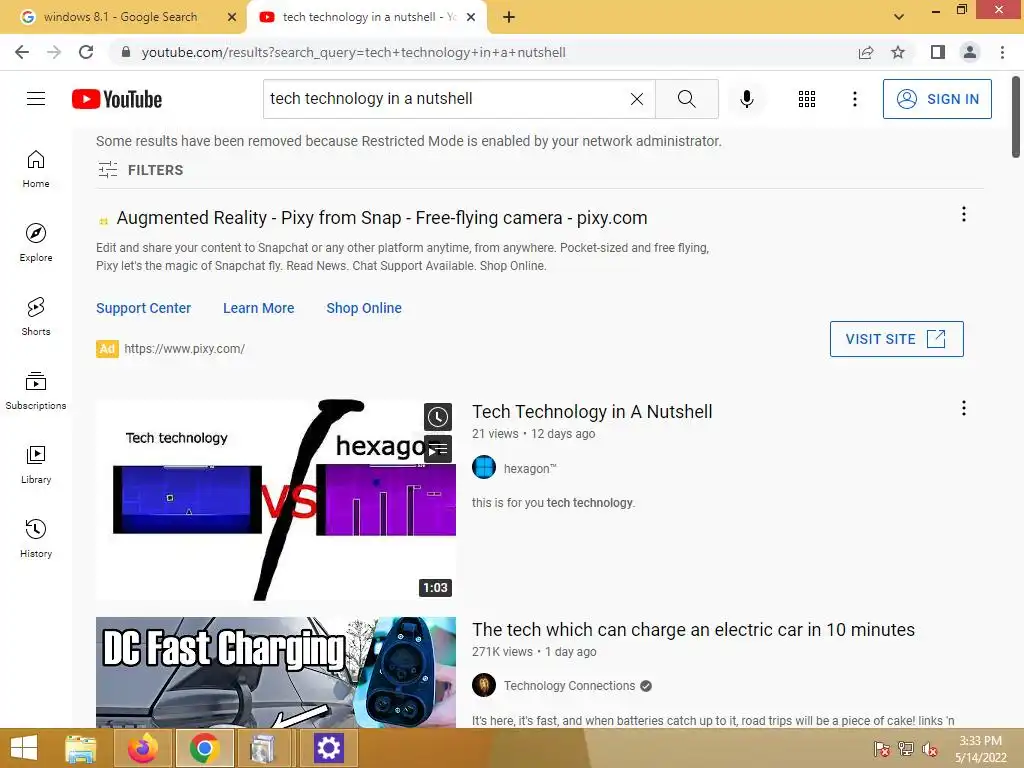This screenshot has height=768, width=1024.
Task: Open the Chrome profile icon
Action: 970,52
